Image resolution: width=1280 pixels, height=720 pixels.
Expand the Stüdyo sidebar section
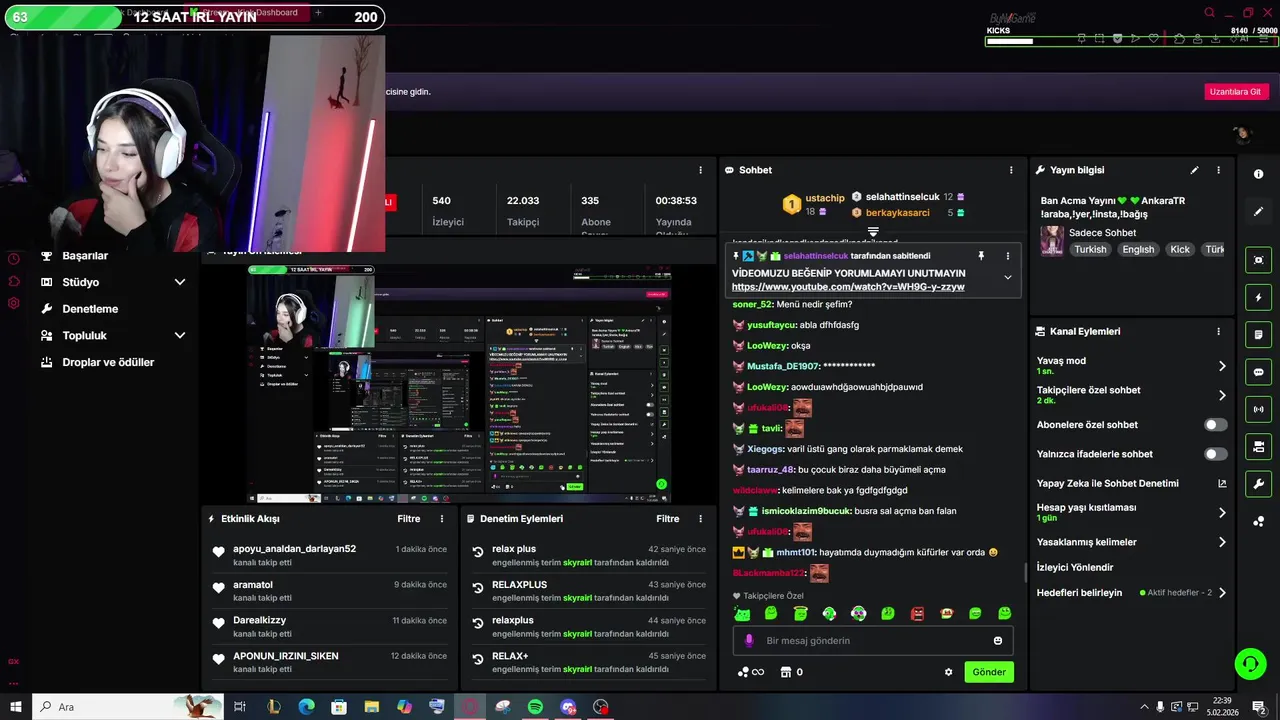coord(180,282)
